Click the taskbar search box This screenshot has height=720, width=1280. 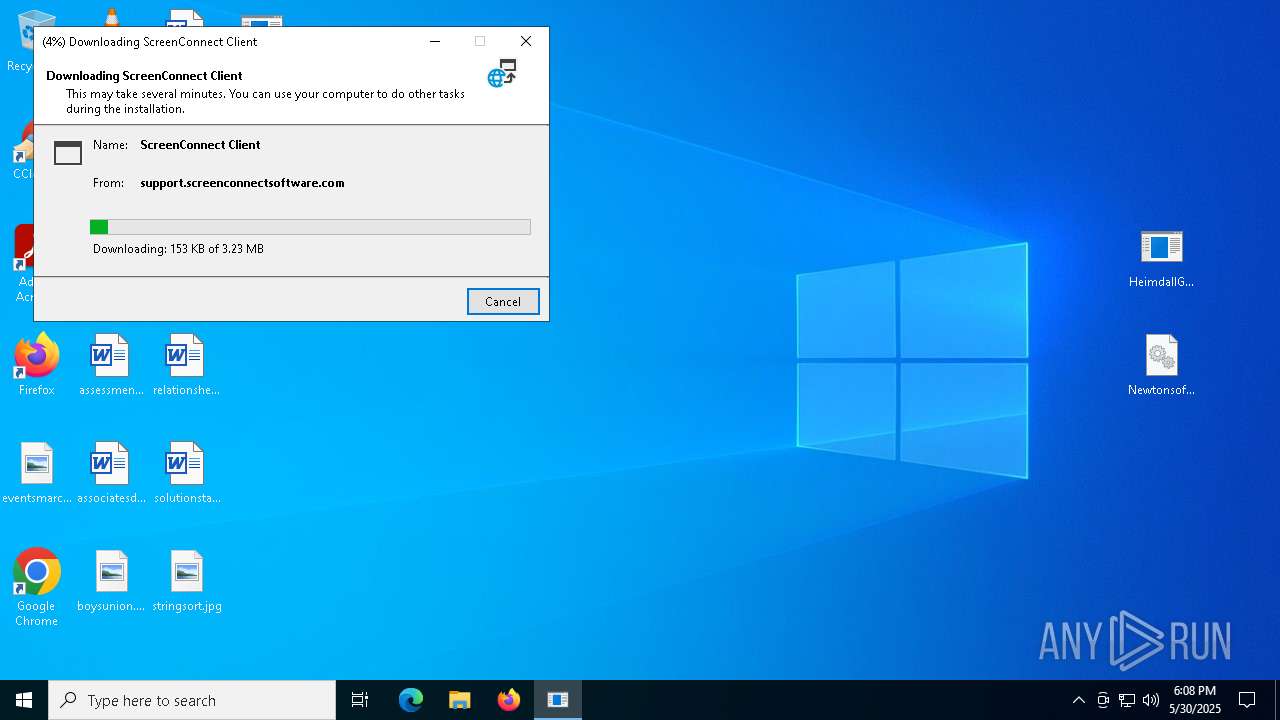tap(192, 700)
